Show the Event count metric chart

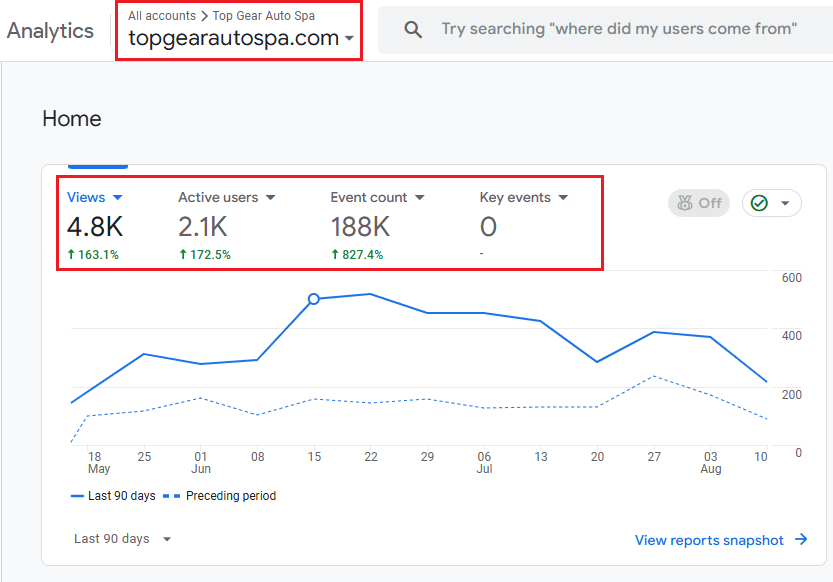(x=369, y=197)
